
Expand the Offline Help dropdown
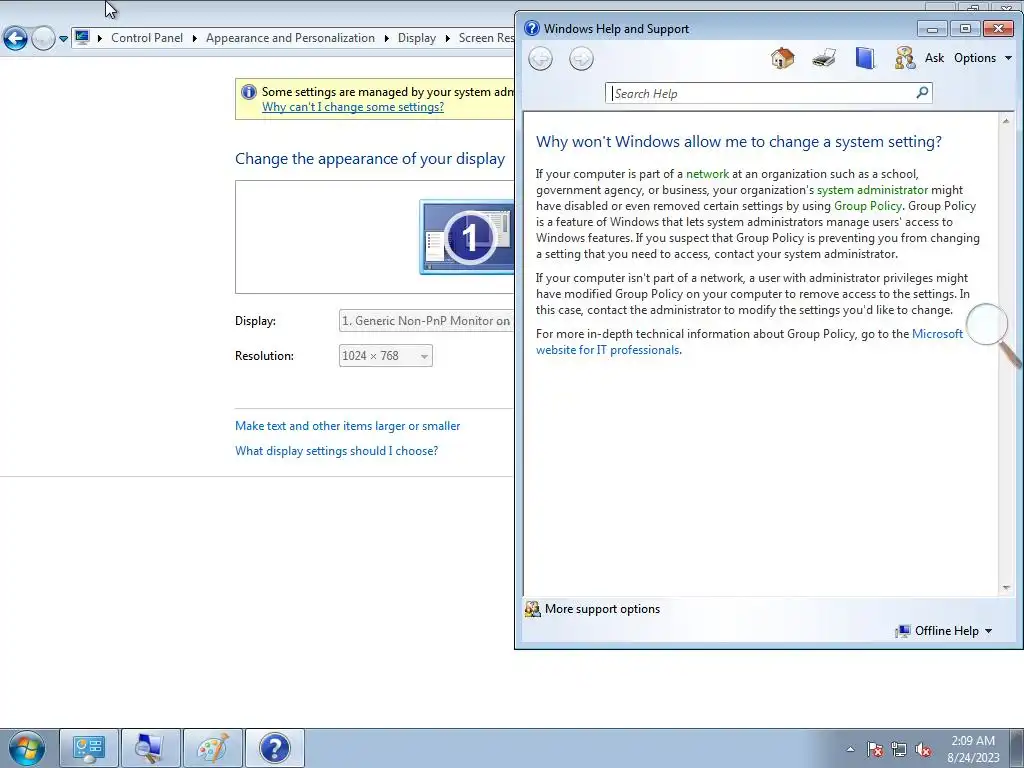tap(944, 631)
